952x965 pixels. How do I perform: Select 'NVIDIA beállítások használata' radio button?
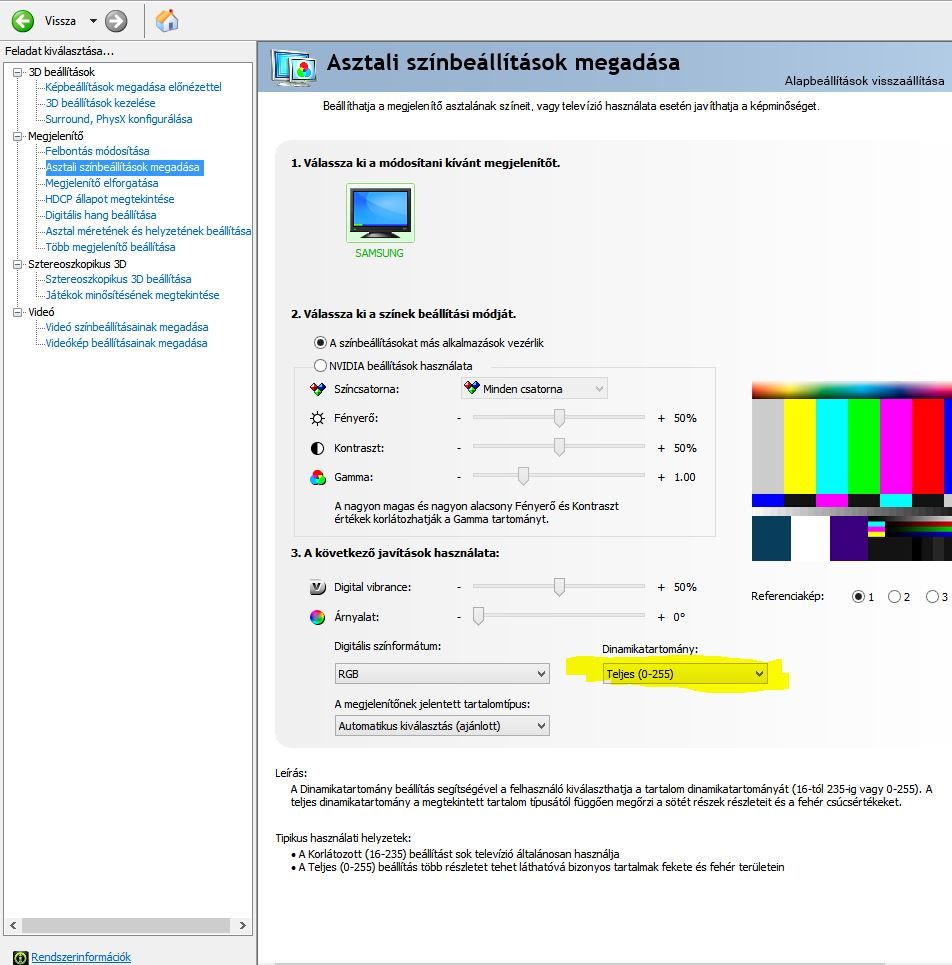pos(320,366)
